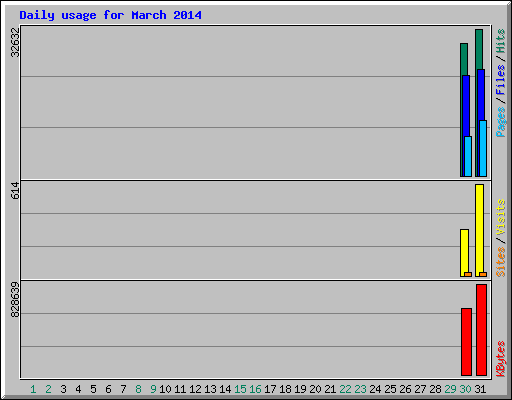Click day label 23 on the axis
This screenshot has width=512, height=400.
360,389
